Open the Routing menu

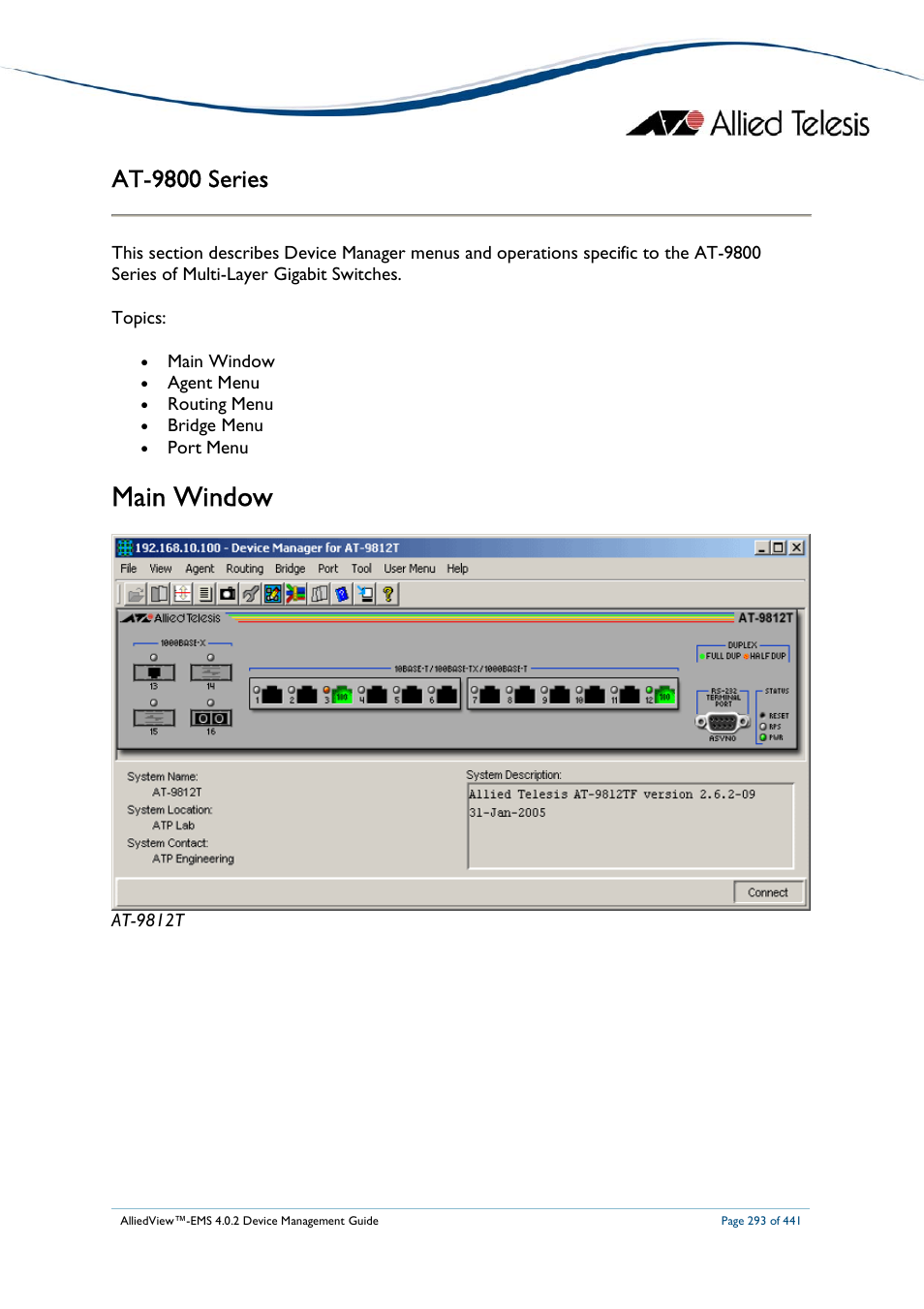[245, 569]
